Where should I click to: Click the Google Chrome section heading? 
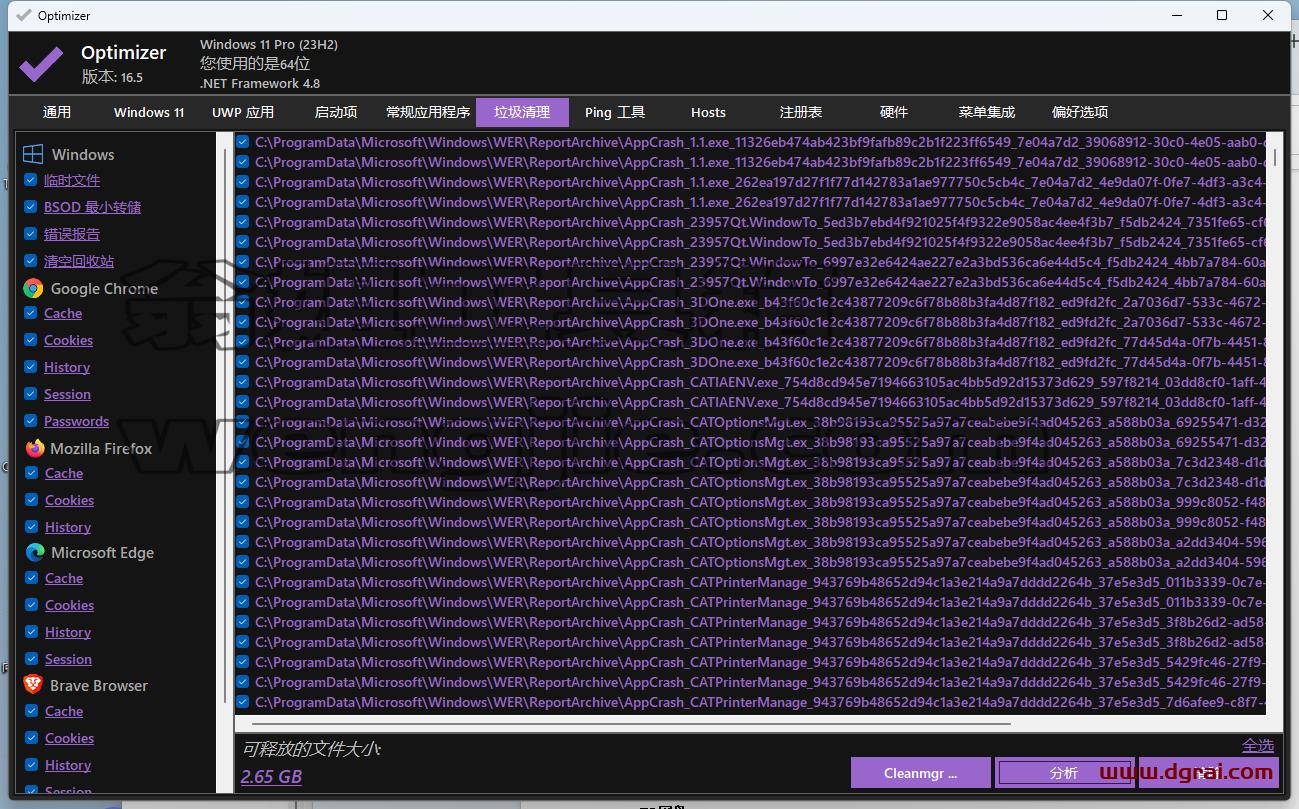pyautogui.click(x=104, y=288)
